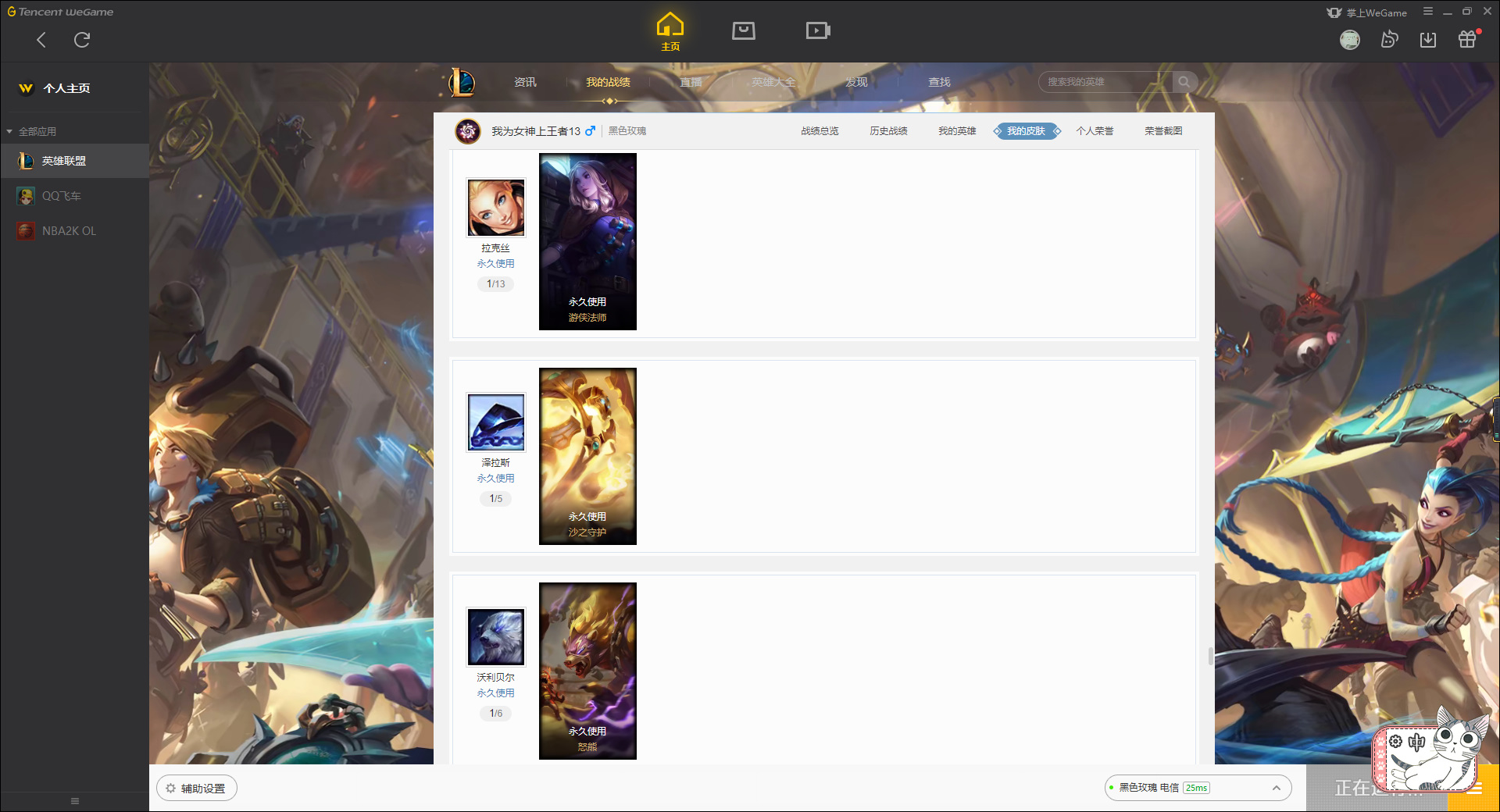This screenshot has width=1500, height=812.
Task: Click summoner name 我为女神上王者13
Action: click(x=536, y=131)
